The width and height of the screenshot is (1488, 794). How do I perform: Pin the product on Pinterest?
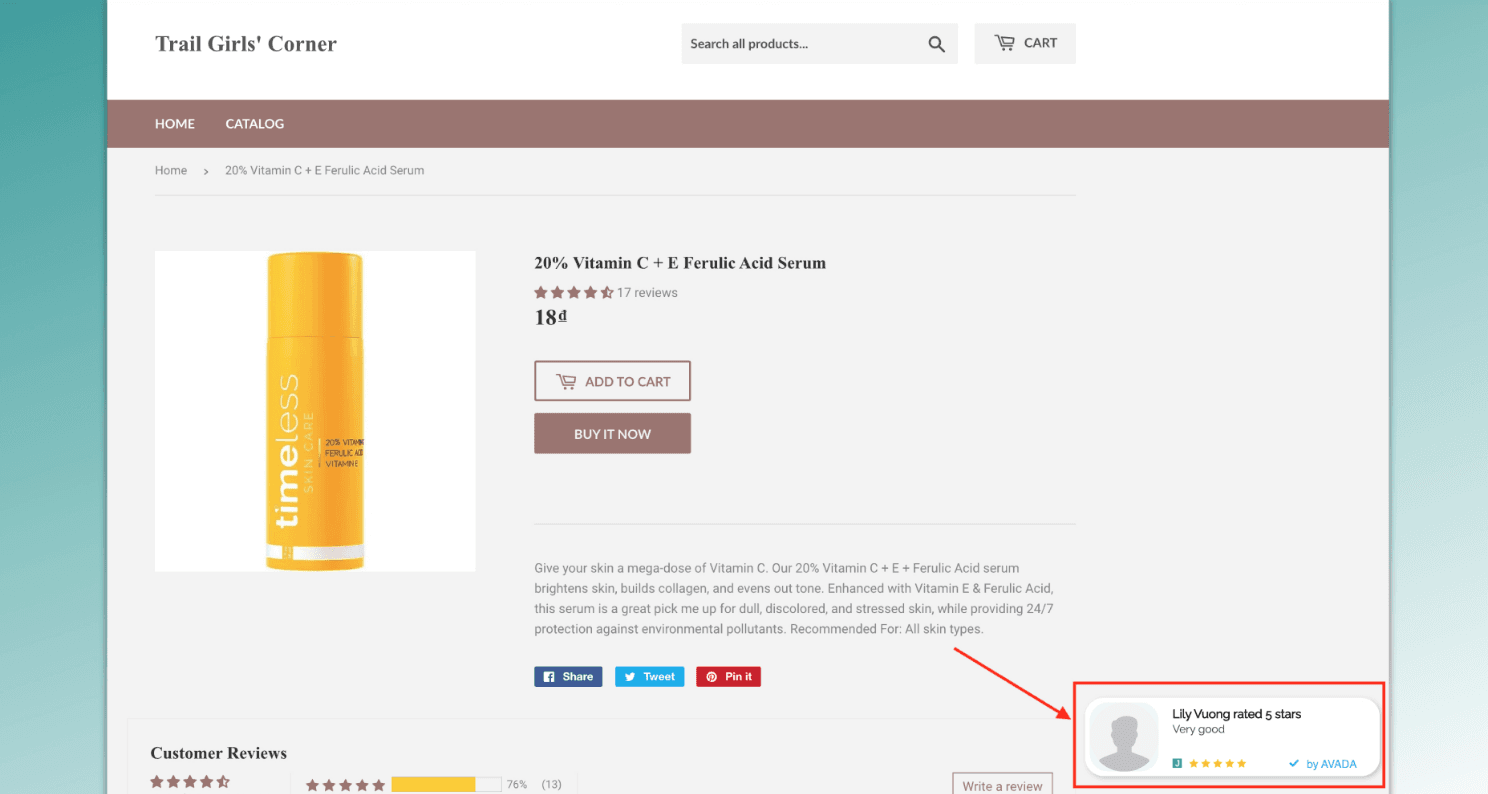(729, 677)
